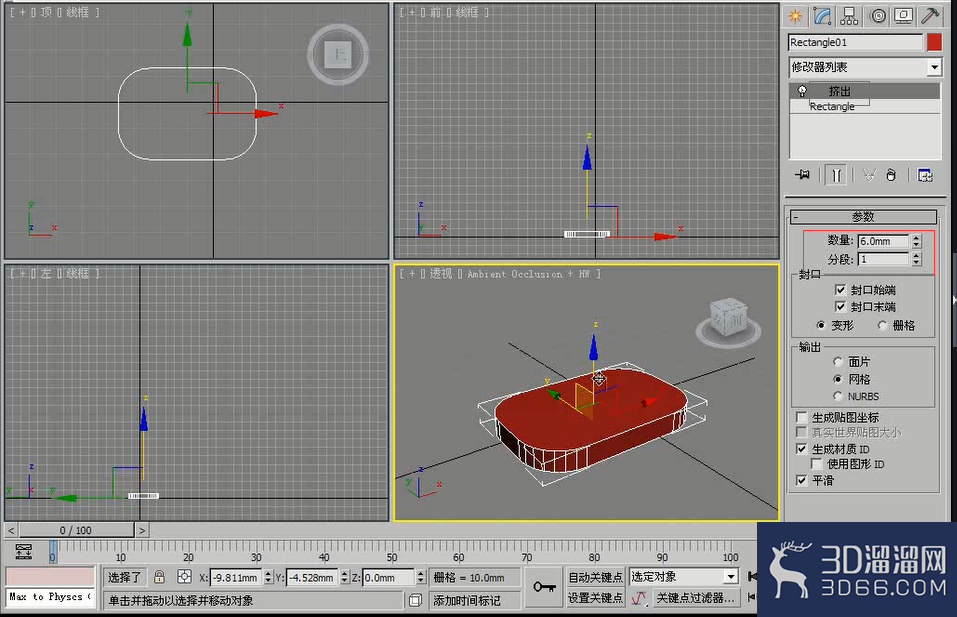957x617 pixels.
Task: Click timeline previous frame arrow
Action: 11,530
